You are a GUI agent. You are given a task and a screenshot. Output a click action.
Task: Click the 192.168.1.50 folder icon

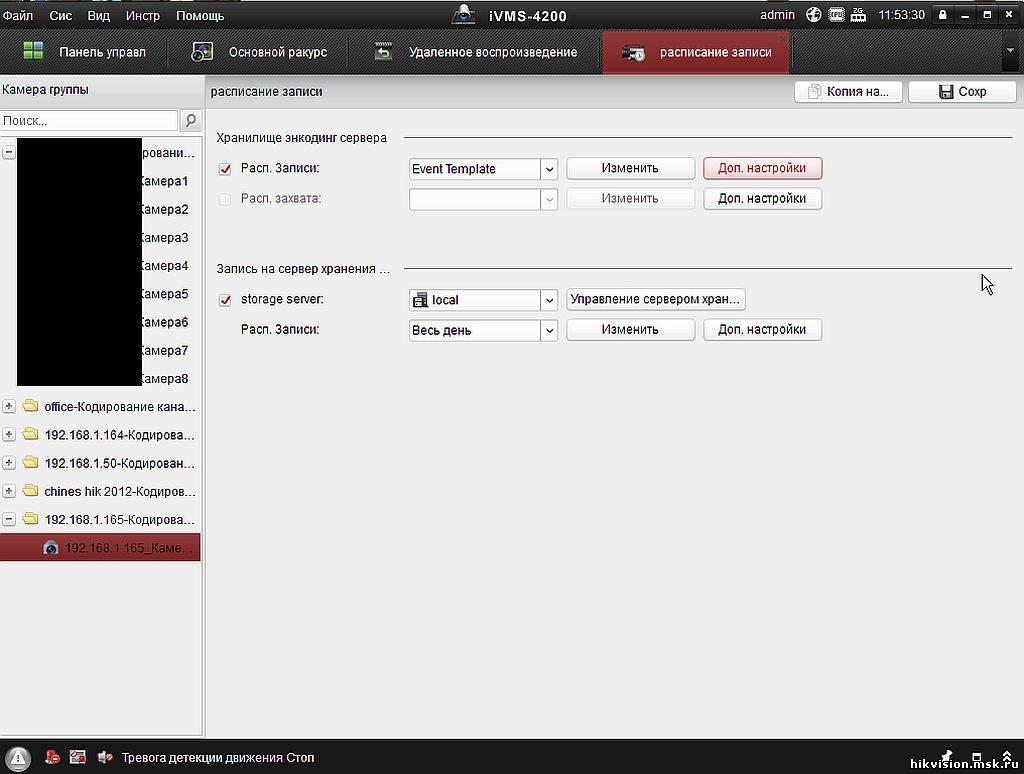[x=31, y=462]
